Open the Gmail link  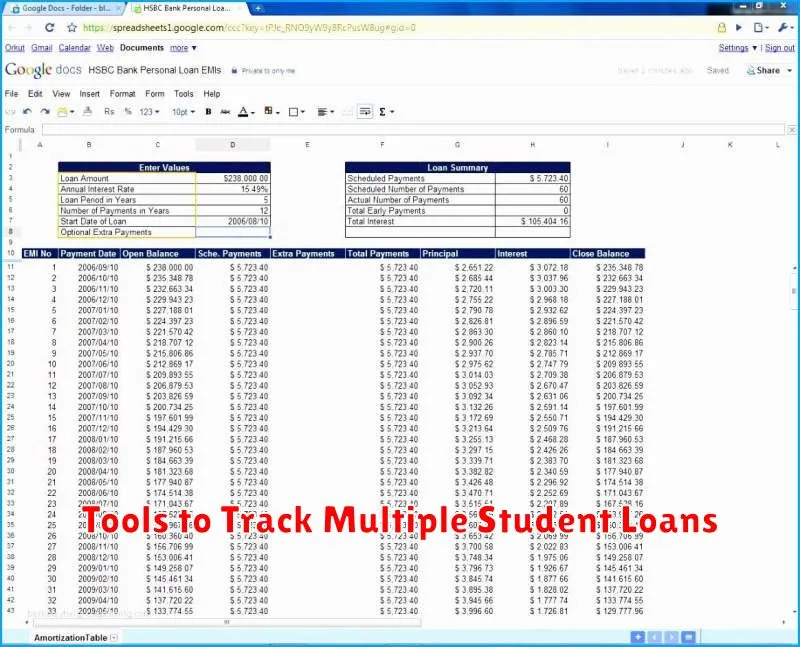point(41,48)
